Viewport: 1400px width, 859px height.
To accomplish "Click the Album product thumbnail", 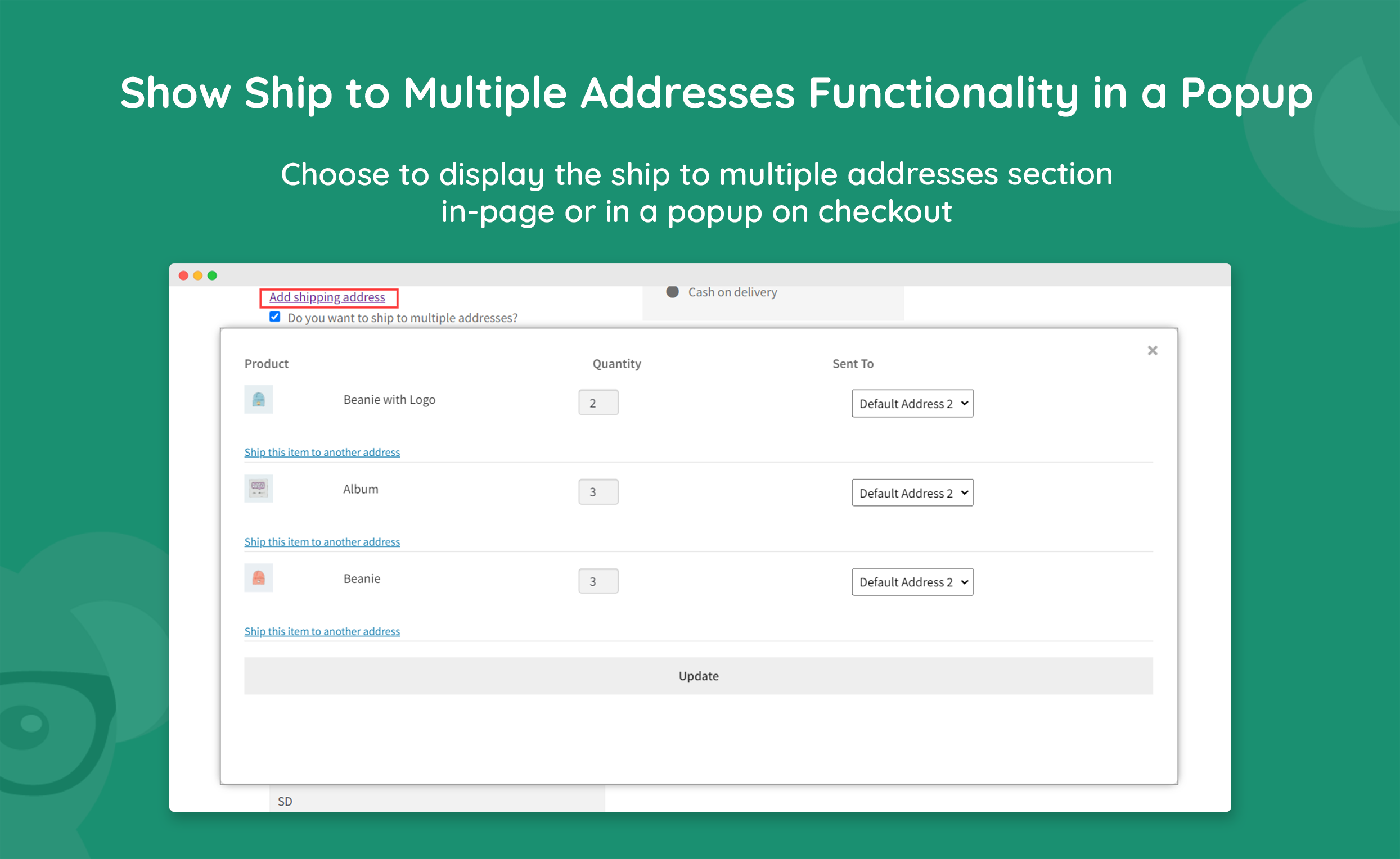I will click(259, 489).
